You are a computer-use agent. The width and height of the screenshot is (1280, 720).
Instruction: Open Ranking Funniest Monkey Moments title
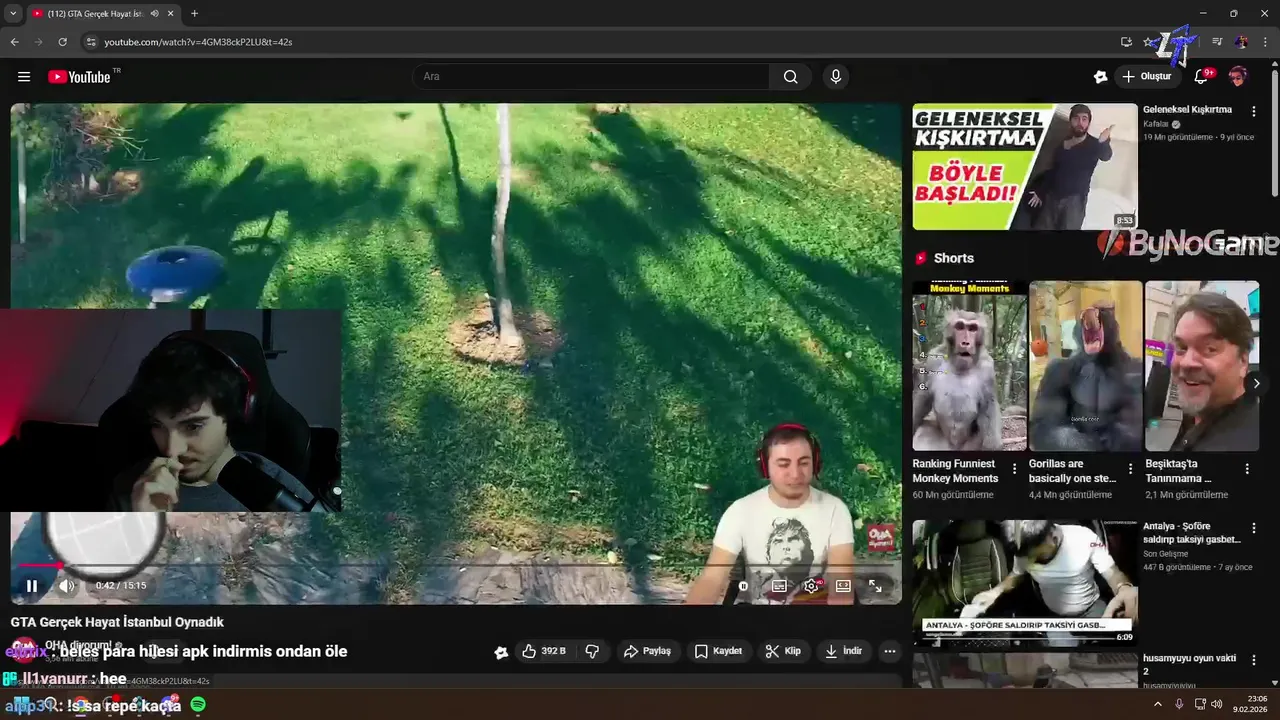point(955,471)
